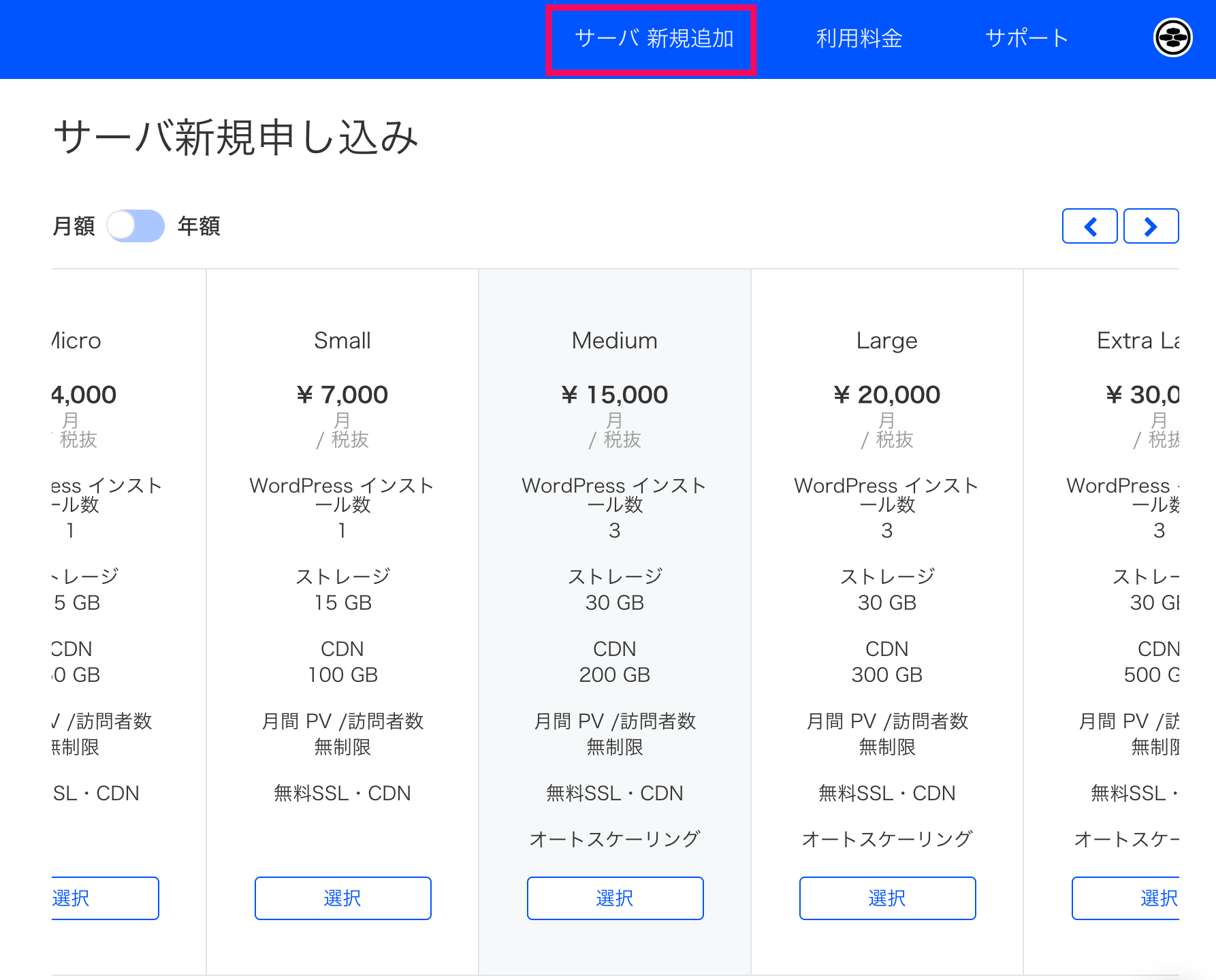Click the Extra Large plan title
1216x980 pixels.
pyautogui.click(x=1138, y=340)
